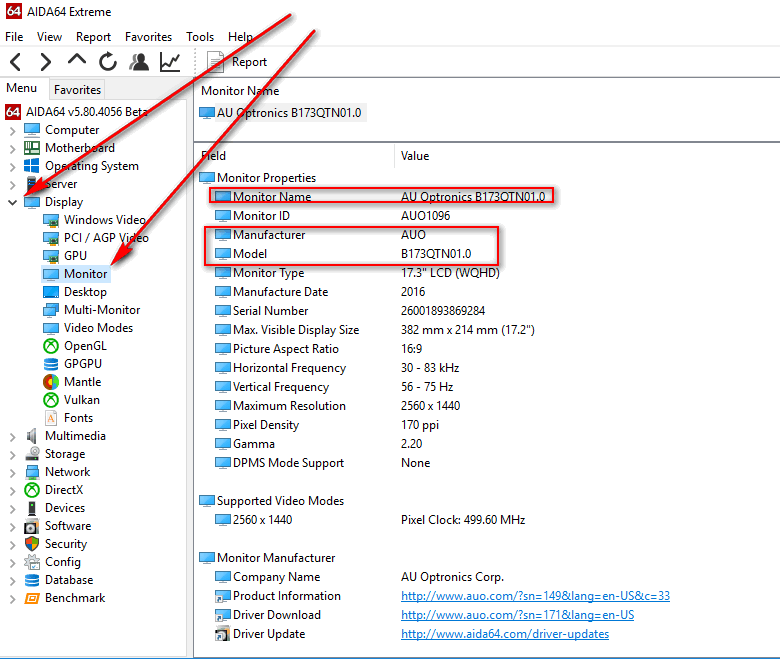Click the Devices icon
The height and width of the screenshot is (659, 780).
pos(32,508)
